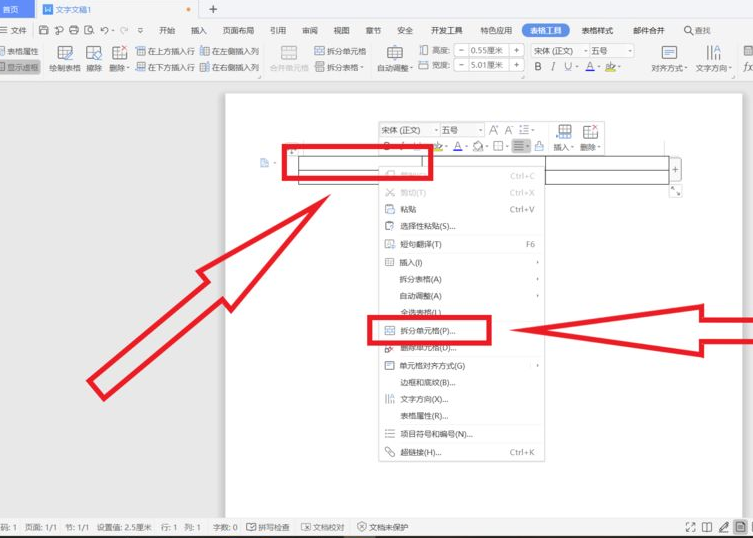Choose Split Cells (拆分单元格) in context menu
753x538 pixels.
tap(427, 330)
